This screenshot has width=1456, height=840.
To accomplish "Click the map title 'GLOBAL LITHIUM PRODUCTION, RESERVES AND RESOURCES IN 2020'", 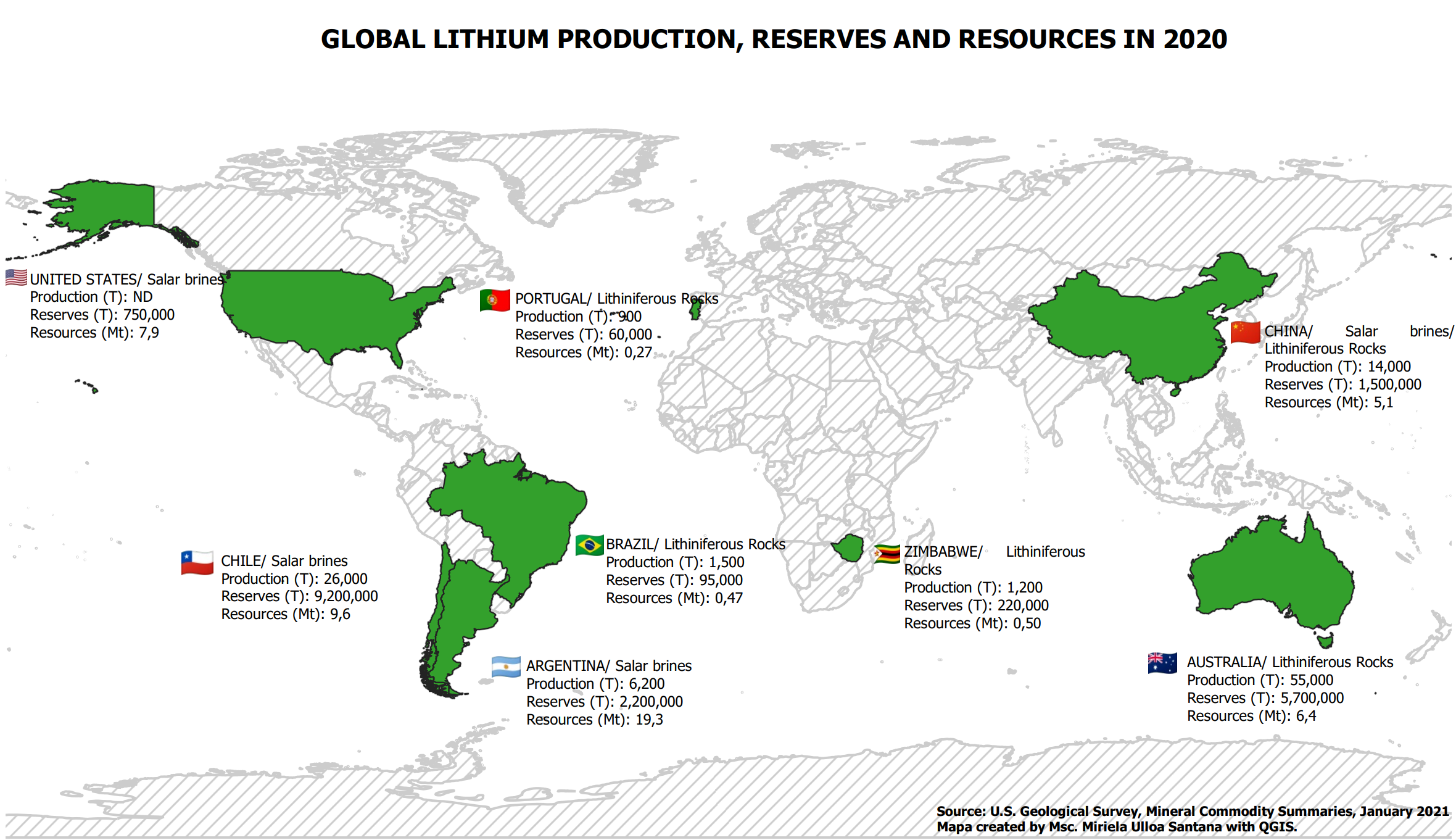I will [774, 39].
